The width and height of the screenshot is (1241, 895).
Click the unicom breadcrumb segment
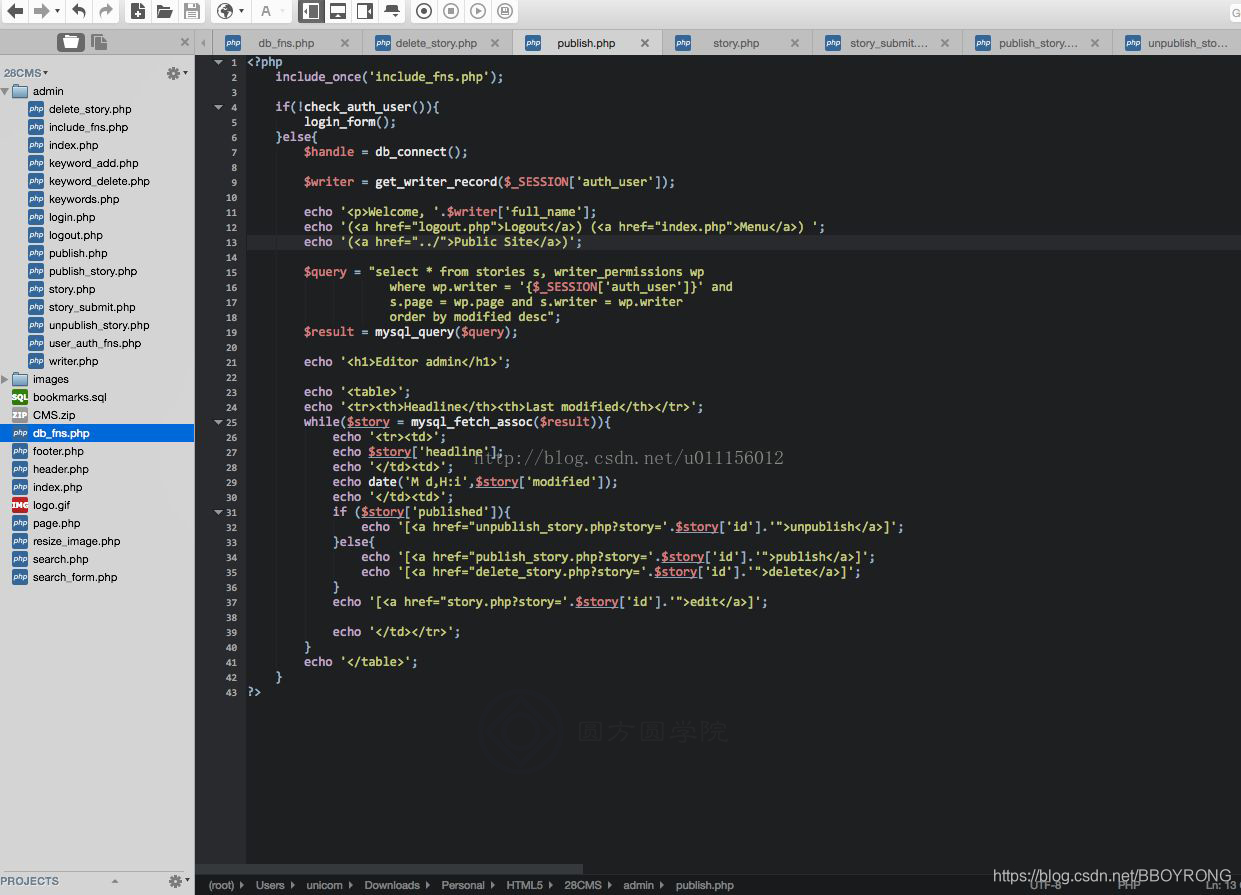tap(324, 885)
